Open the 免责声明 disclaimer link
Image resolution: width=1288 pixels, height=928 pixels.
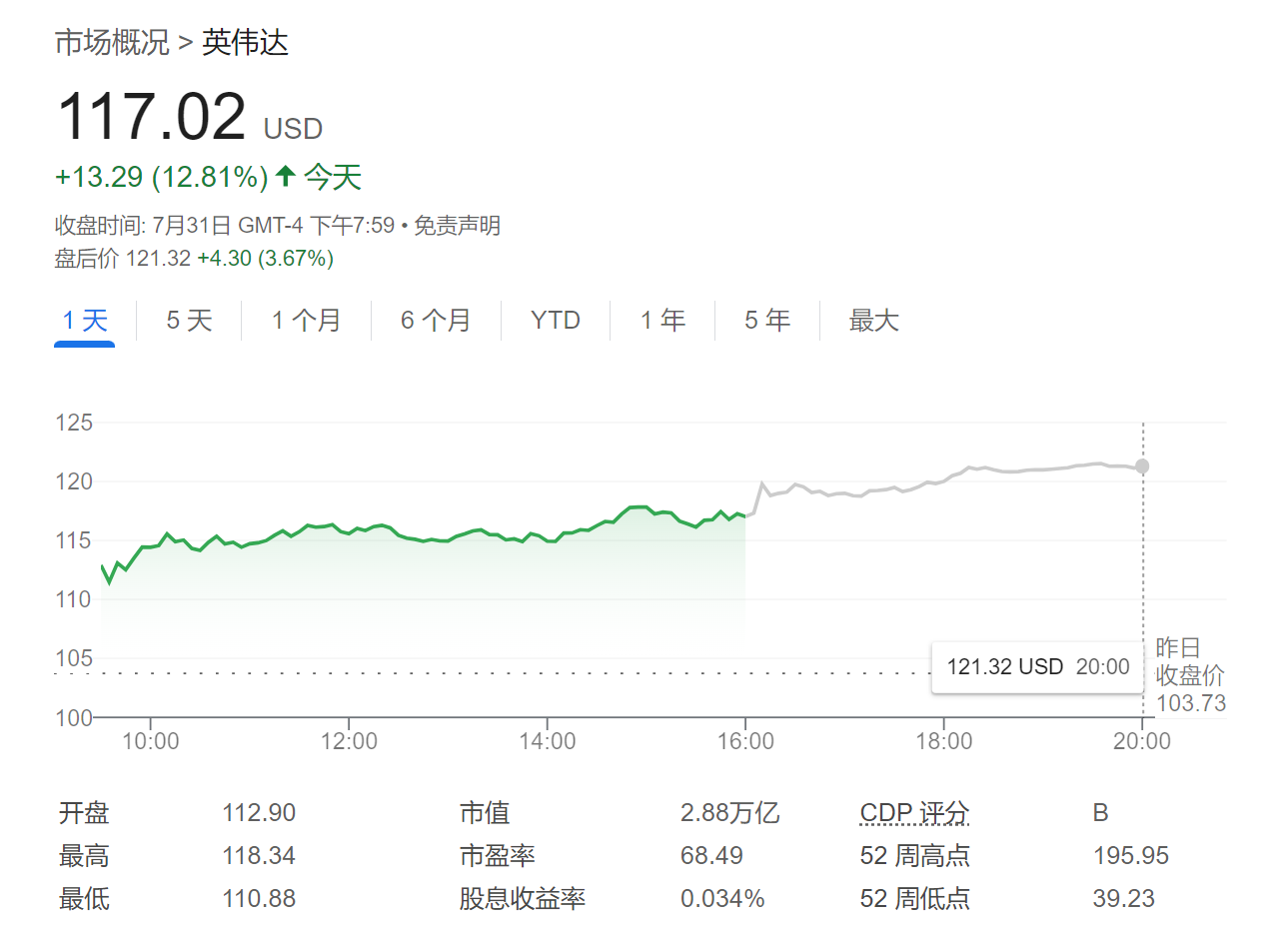455,226
